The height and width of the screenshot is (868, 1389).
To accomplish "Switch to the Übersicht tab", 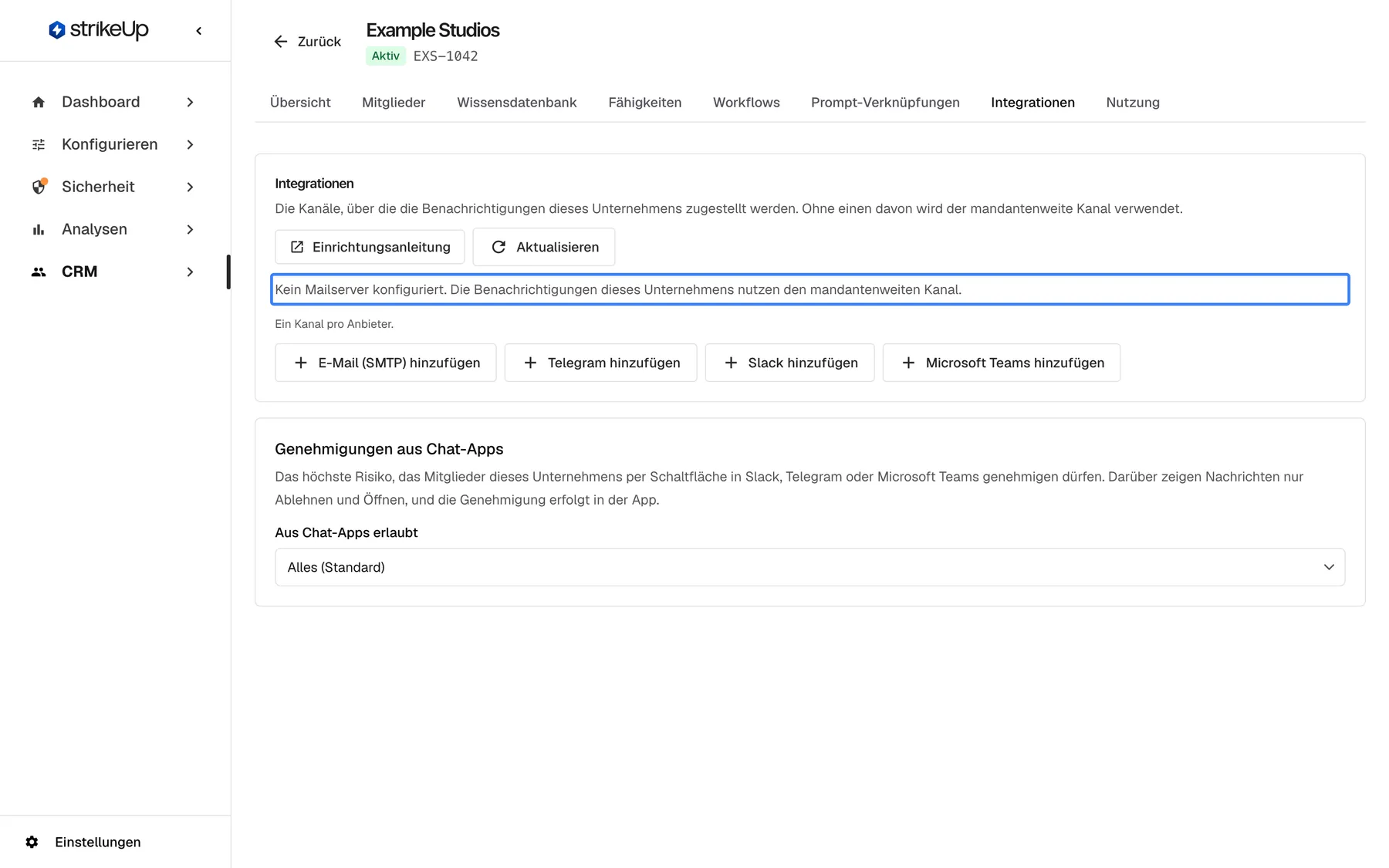I will tap(300, 103).
